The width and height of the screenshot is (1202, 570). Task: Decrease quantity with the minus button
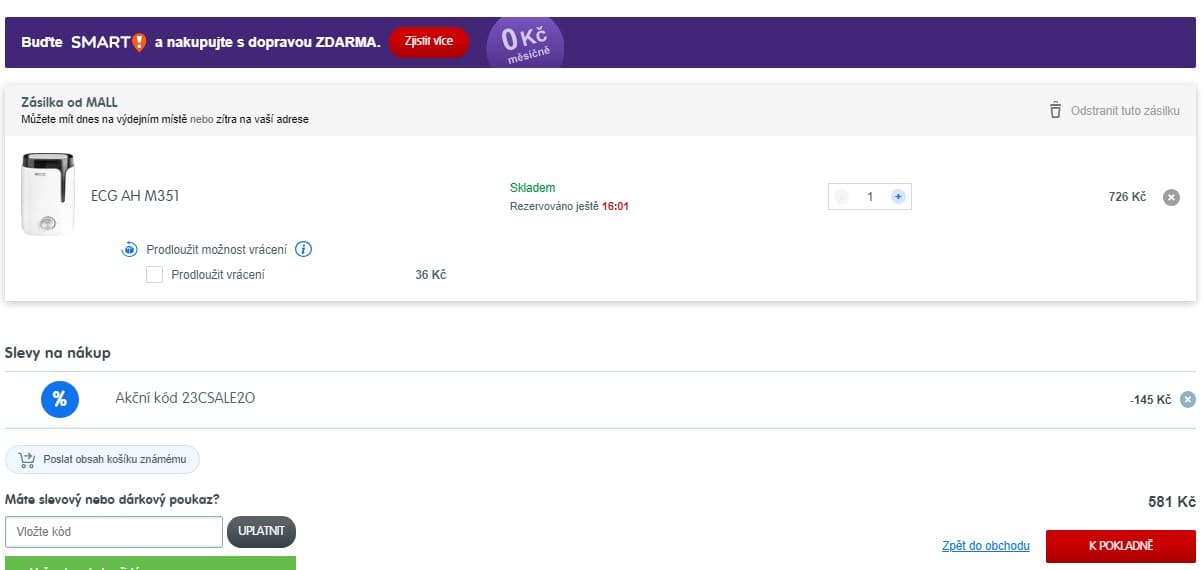842,197
